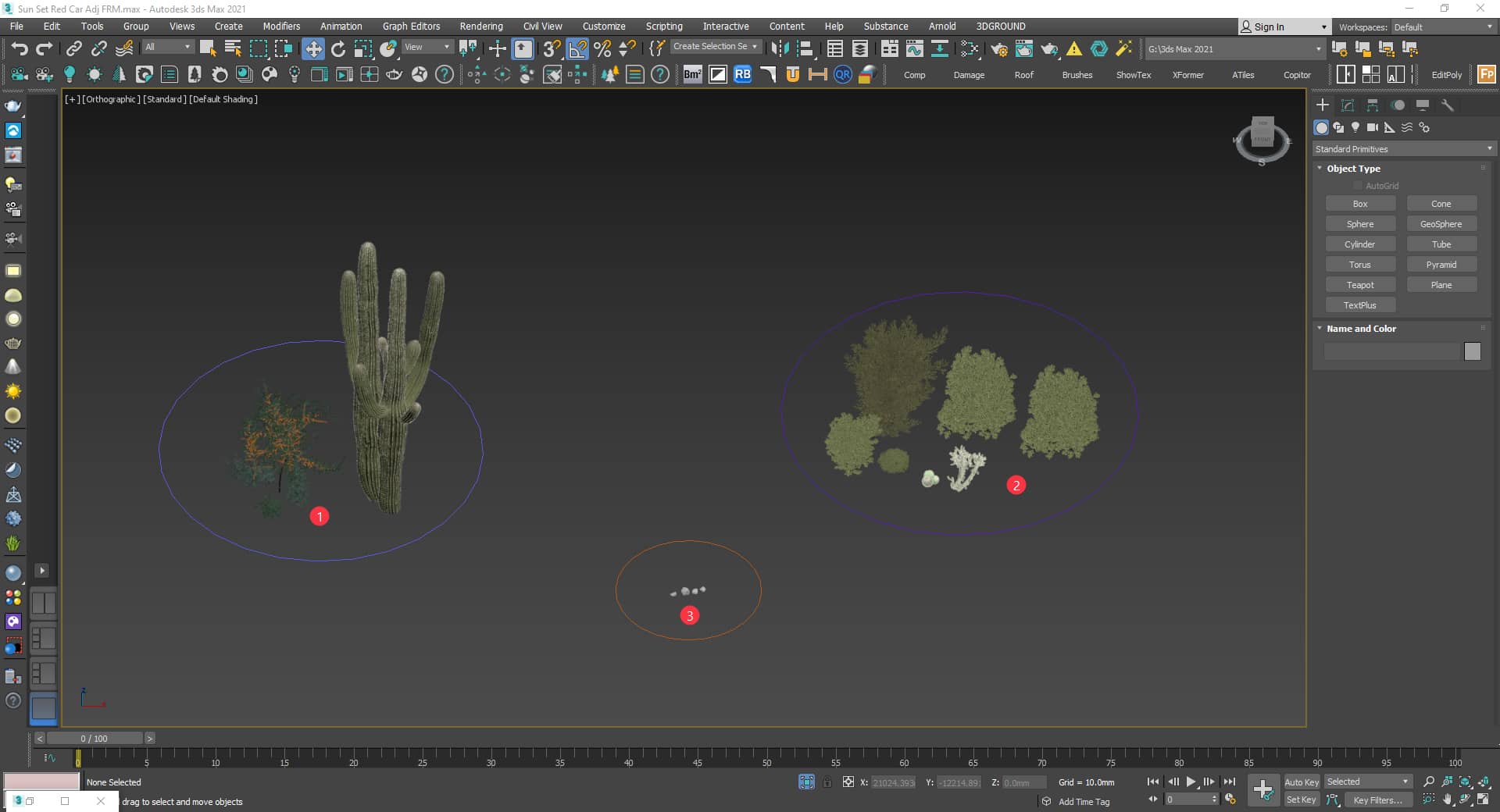Open the Modify panel tab icon

[1348, 105]
